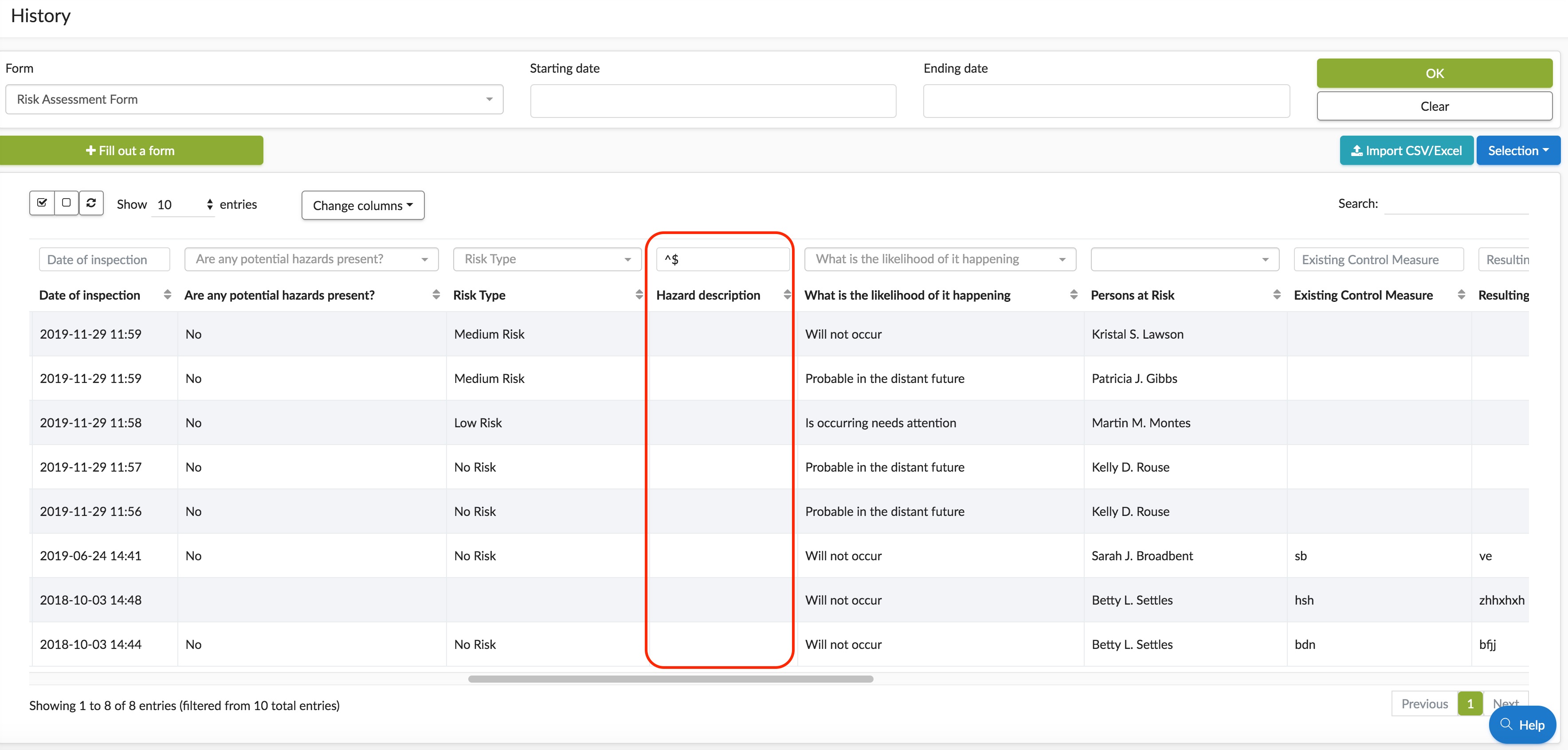Sort by potential hazards present arrows

point(436,295)
